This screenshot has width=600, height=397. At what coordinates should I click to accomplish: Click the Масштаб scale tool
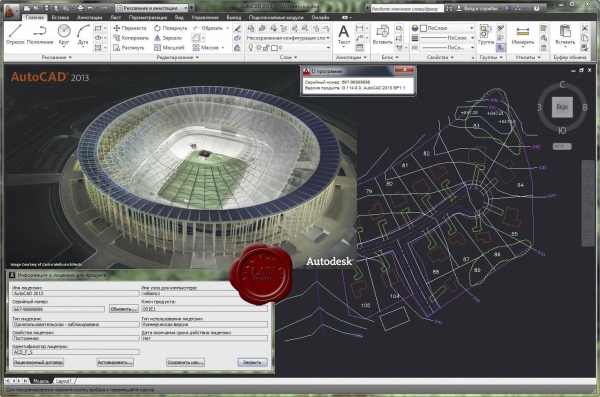coord(169,48)
